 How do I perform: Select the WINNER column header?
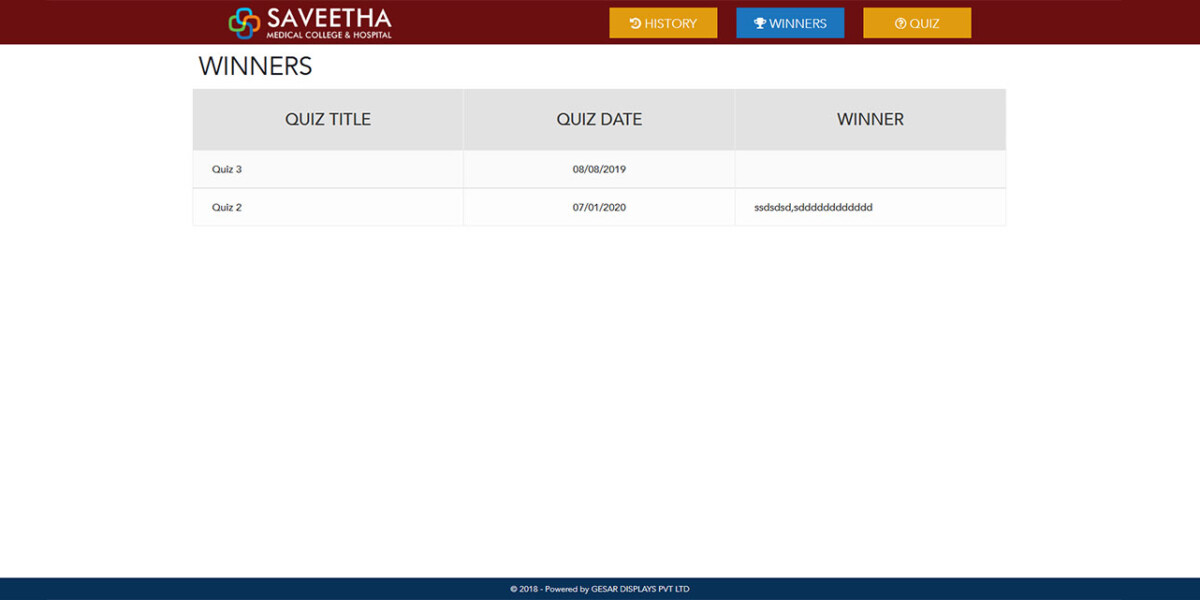tap(870, 119)
